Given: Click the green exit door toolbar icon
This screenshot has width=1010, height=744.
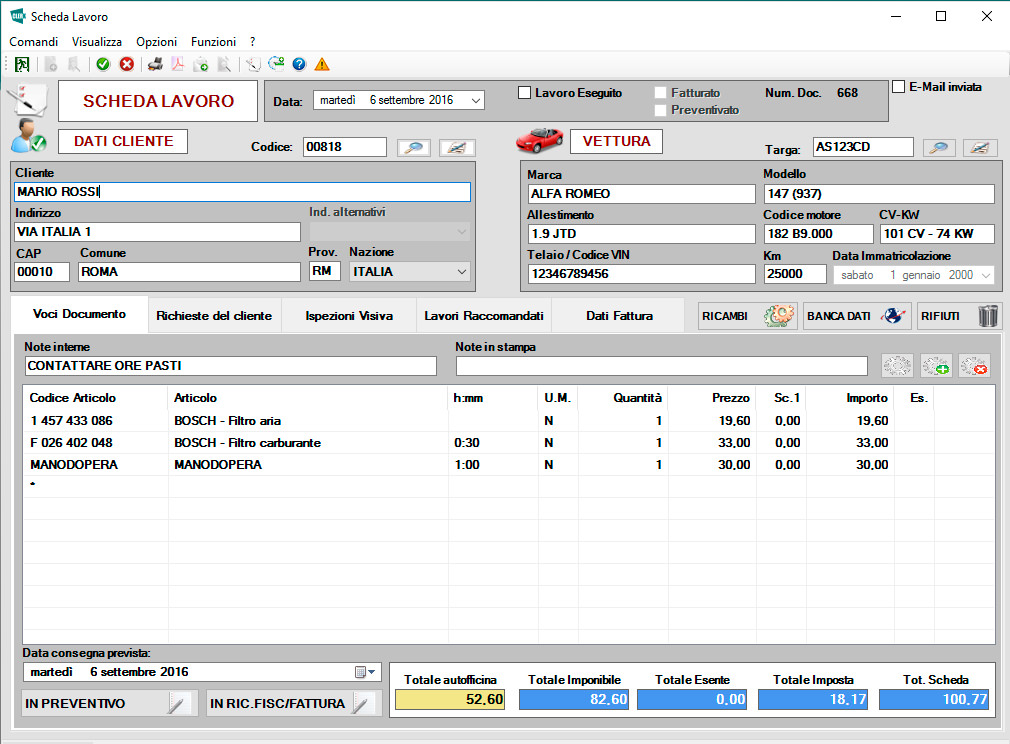Looking at the screenshot, I should (22, 64).
